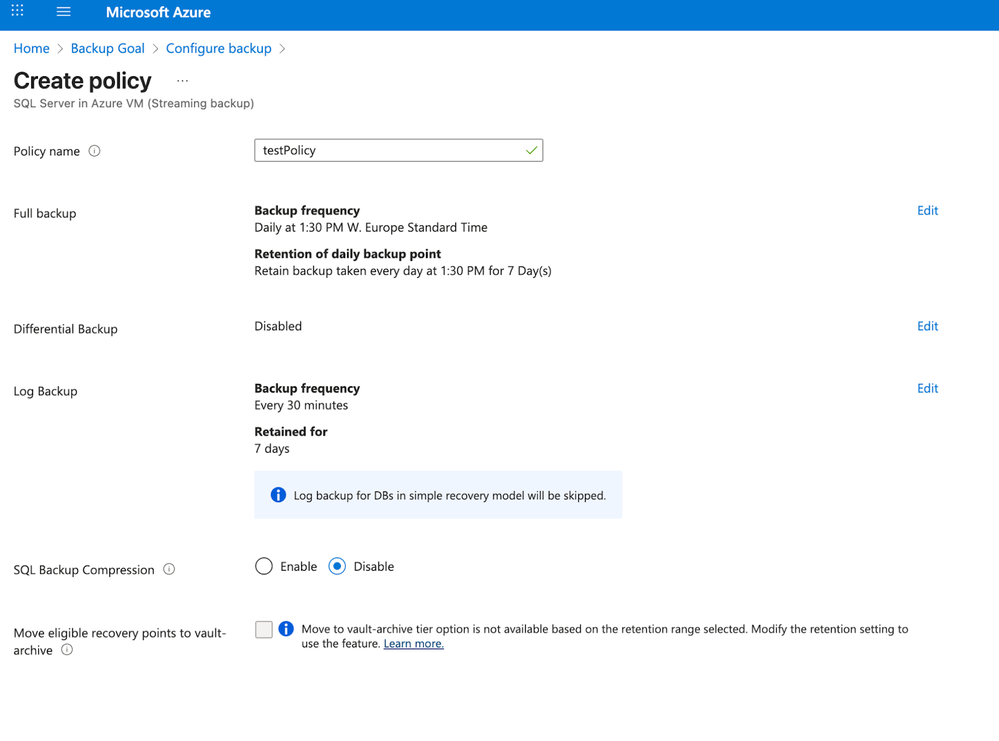Open the Learn more link

[413, 644]
